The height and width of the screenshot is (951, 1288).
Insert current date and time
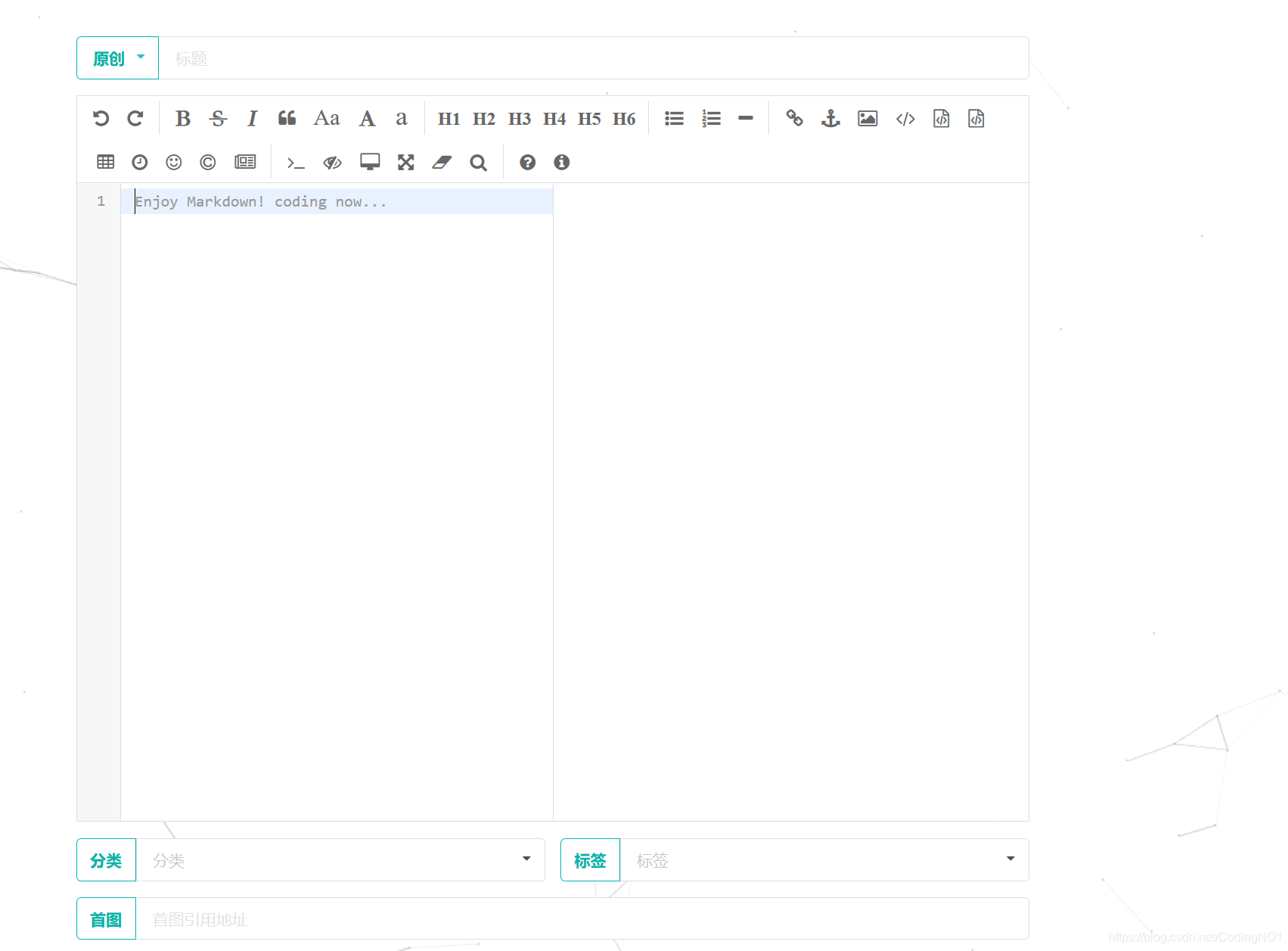(140, 162)
